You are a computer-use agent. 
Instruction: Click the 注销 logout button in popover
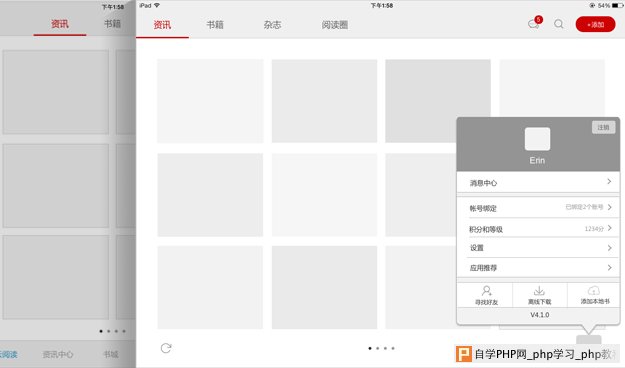(x=603, y=127)
